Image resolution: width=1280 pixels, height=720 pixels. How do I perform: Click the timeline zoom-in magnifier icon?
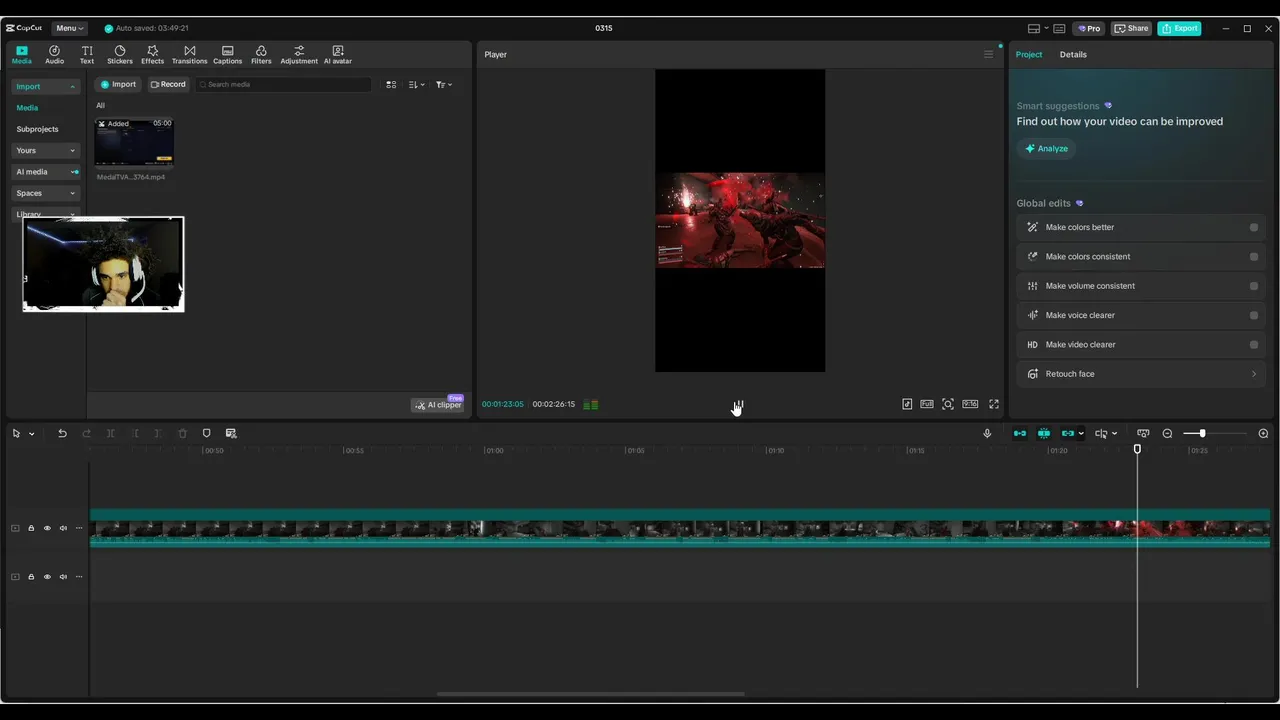1263,433
